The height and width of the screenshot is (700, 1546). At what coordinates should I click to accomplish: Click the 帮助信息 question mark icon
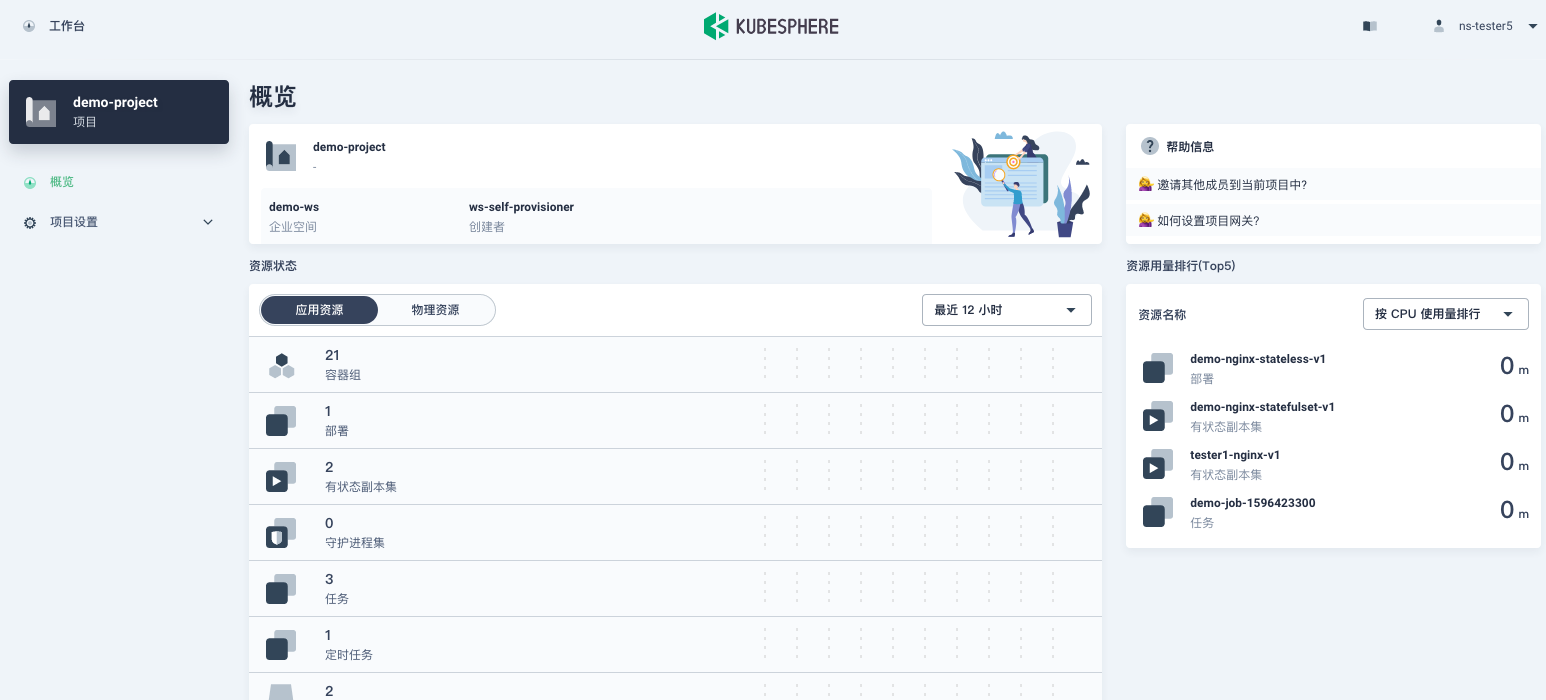[1150, 146]
